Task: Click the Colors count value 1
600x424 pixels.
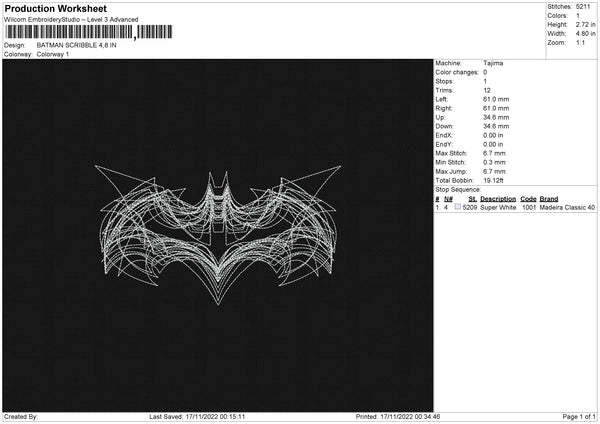Action: (x=578, y=16)
